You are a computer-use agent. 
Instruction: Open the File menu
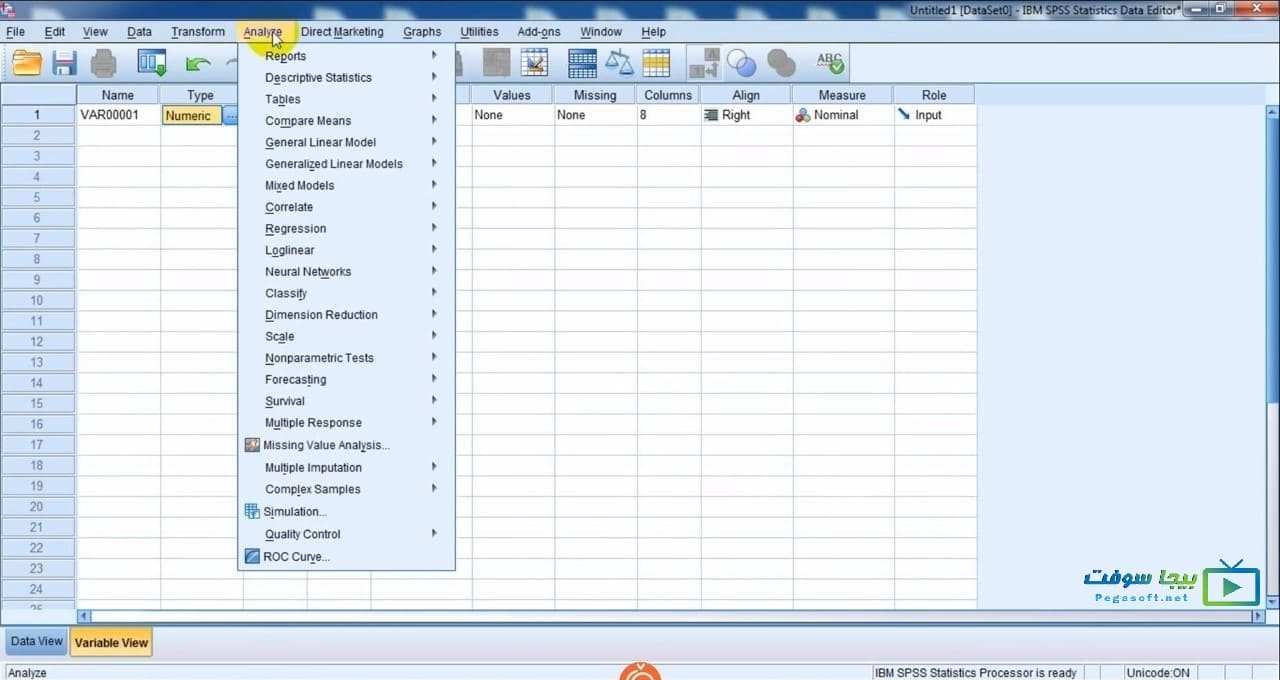pyautogui.click(x=15, y=32)
